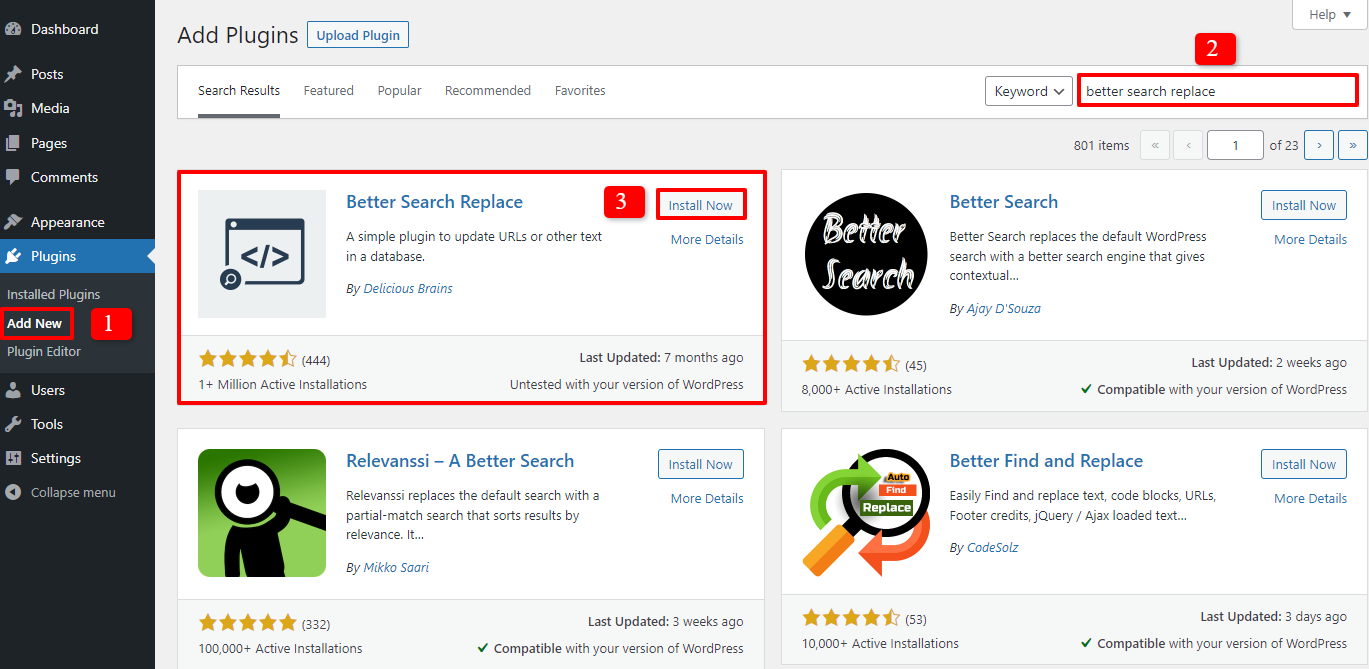Open More Details for Relevanssi plugin
Image resolution: width=1369 pixels, height=669 pixels.
pyautogui.click(x=706, y=497)
